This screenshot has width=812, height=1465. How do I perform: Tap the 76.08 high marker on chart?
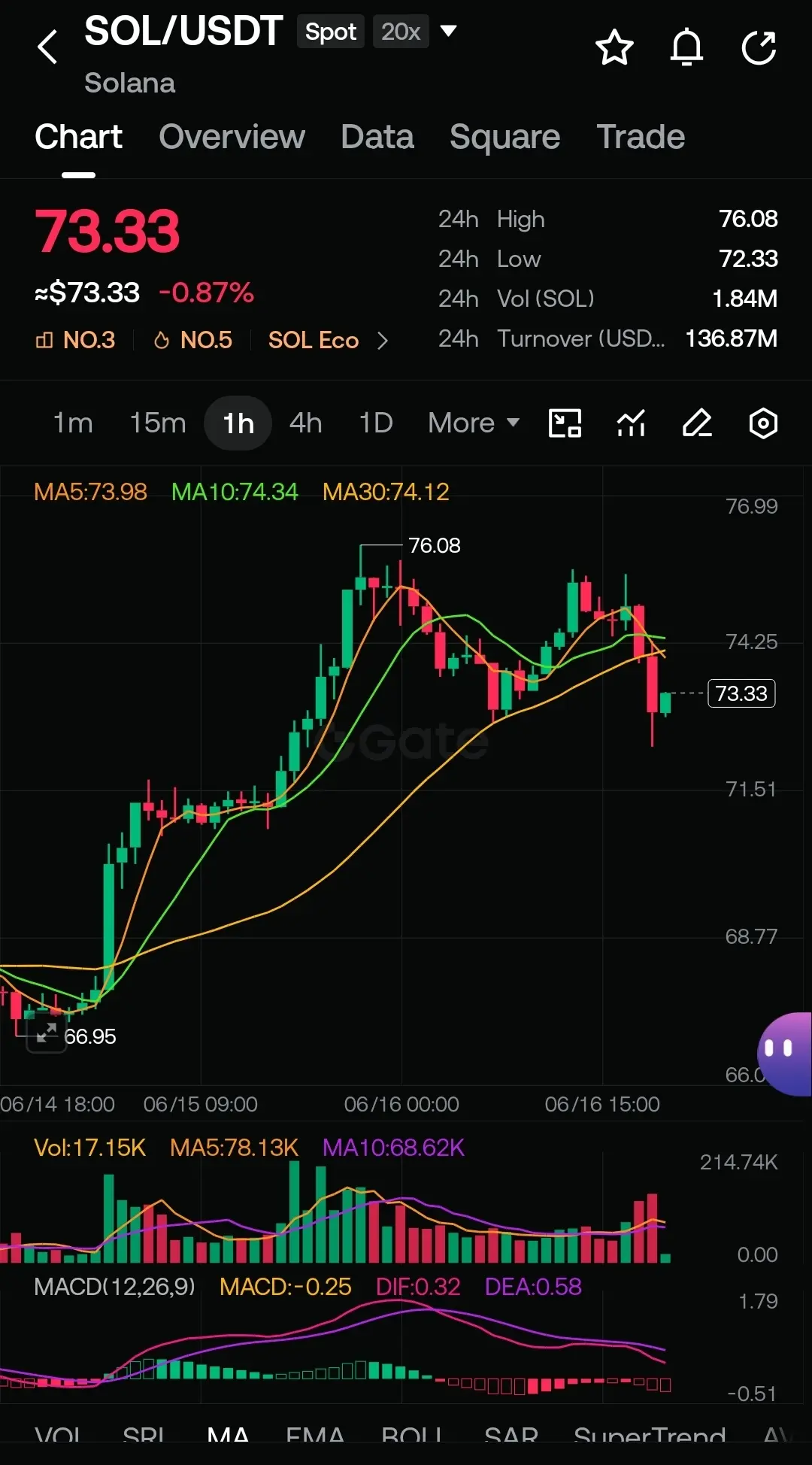[x=434, y=545]
